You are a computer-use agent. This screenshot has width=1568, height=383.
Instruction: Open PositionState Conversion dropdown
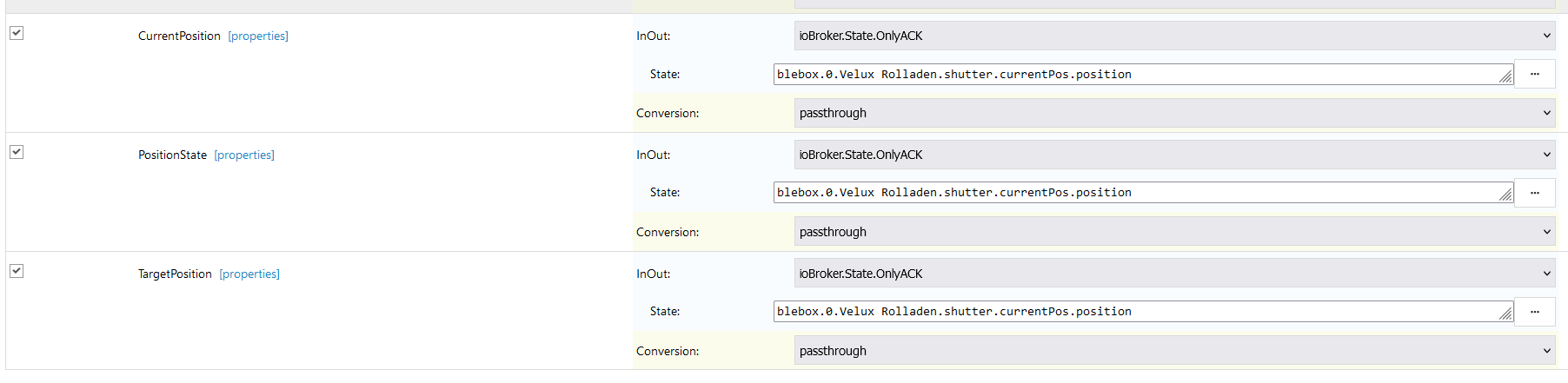click(x=1174, y=232)
